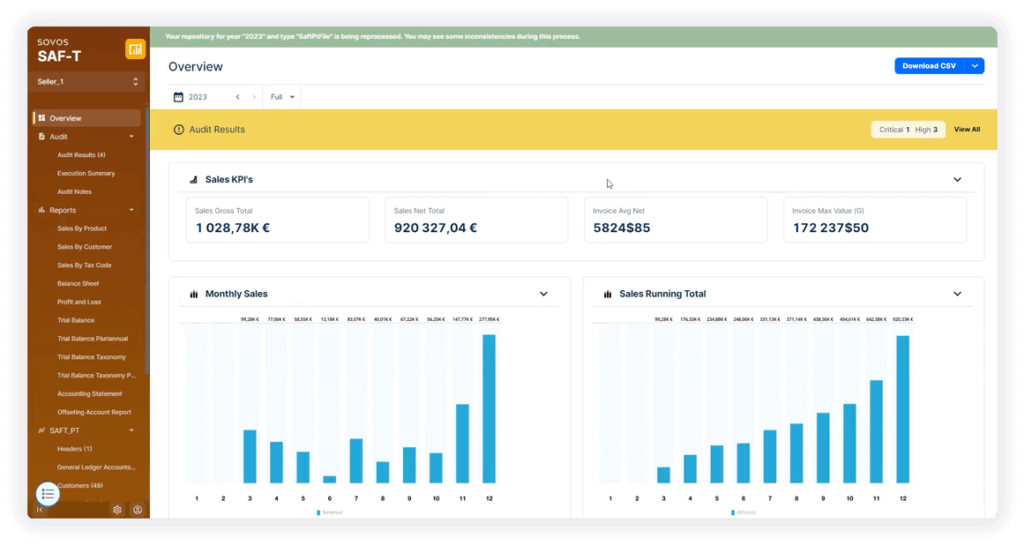Collapse the Monthly Sales chart panel
This screenshot has width=1024, height=546.
pos(544,294)
